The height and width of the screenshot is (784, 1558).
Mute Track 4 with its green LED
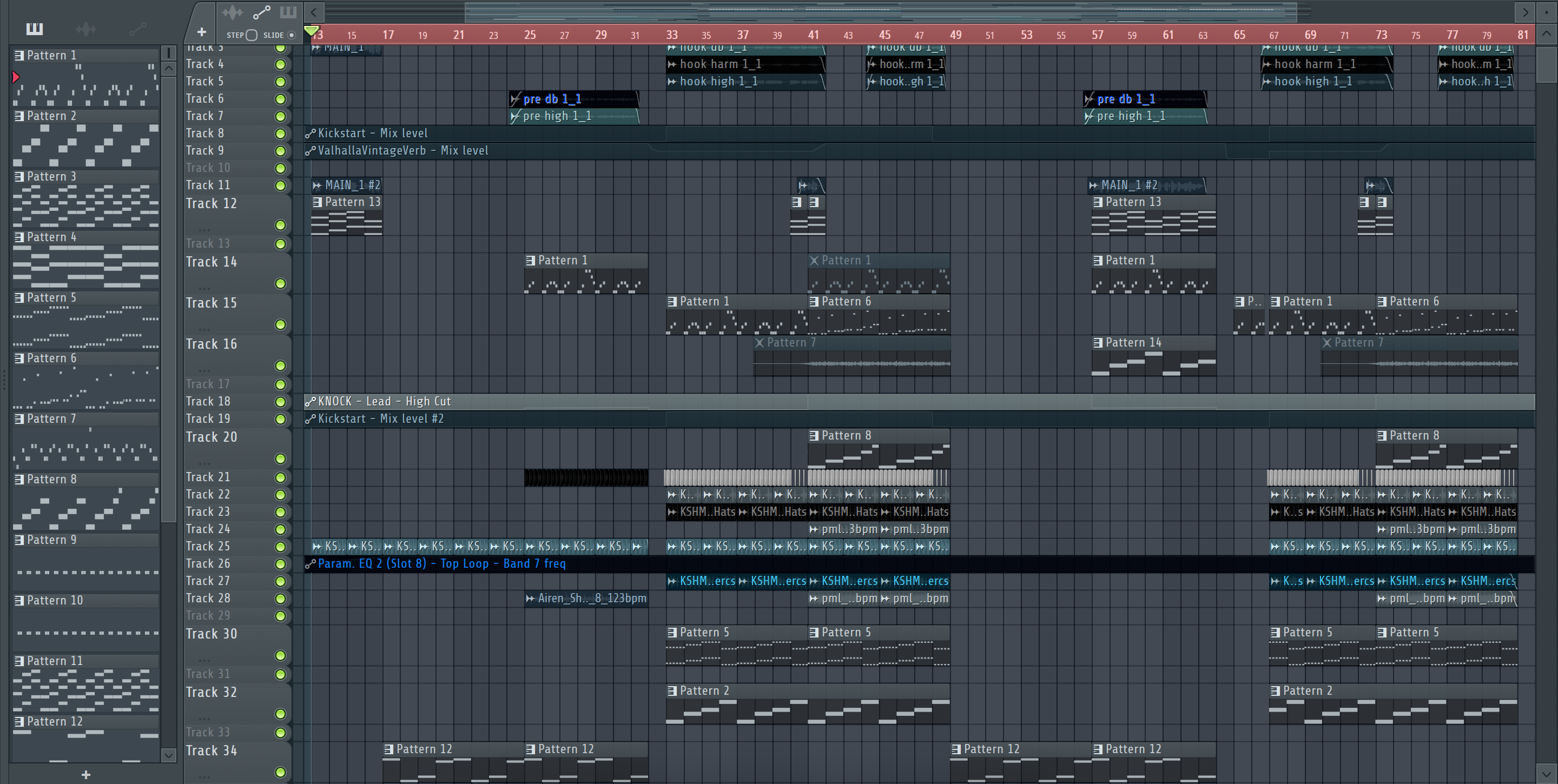click(280, 64)
